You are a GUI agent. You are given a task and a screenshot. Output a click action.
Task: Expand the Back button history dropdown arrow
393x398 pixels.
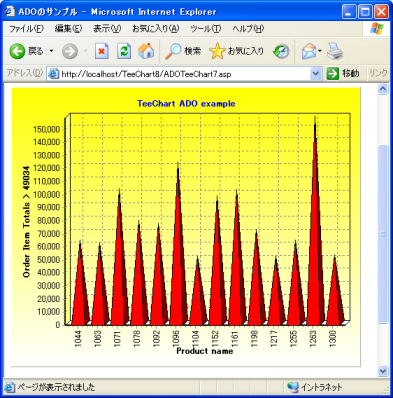click(x=51, y=51)
